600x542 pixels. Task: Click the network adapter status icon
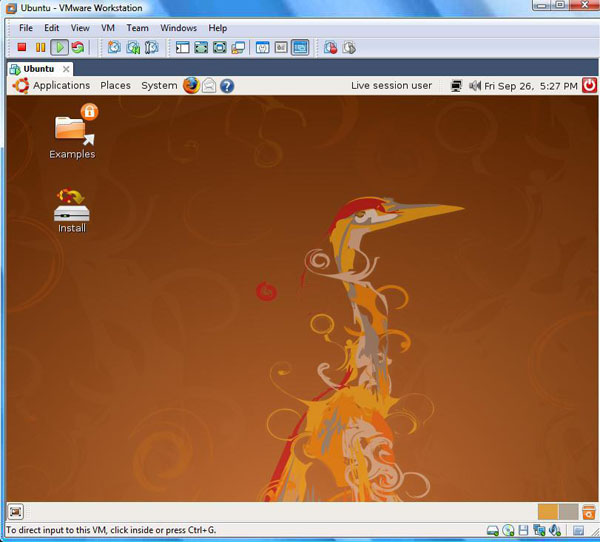tap(539, 531)
